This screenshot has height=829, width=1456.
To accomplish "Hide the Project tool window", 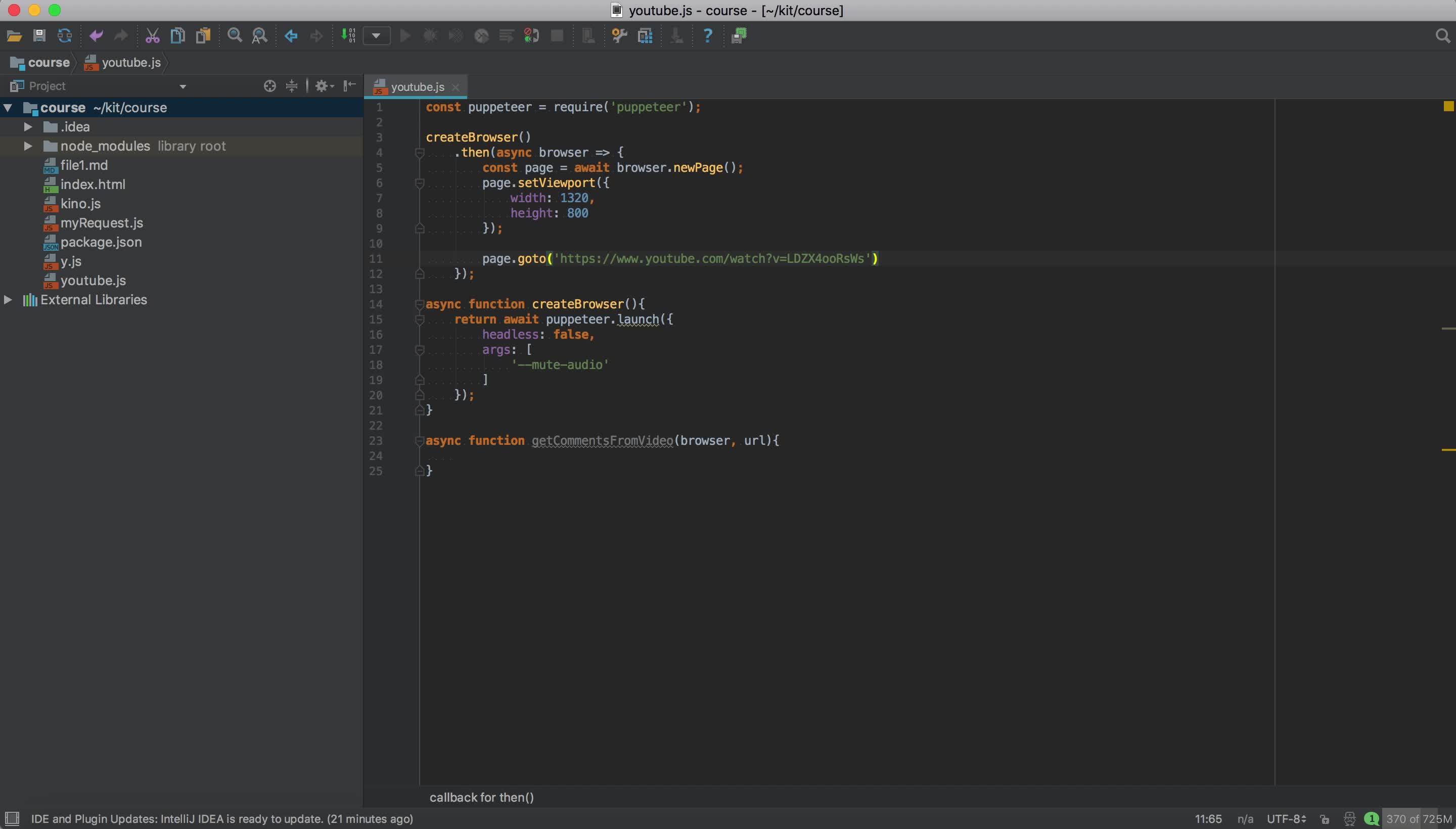I will pos(350,86).
